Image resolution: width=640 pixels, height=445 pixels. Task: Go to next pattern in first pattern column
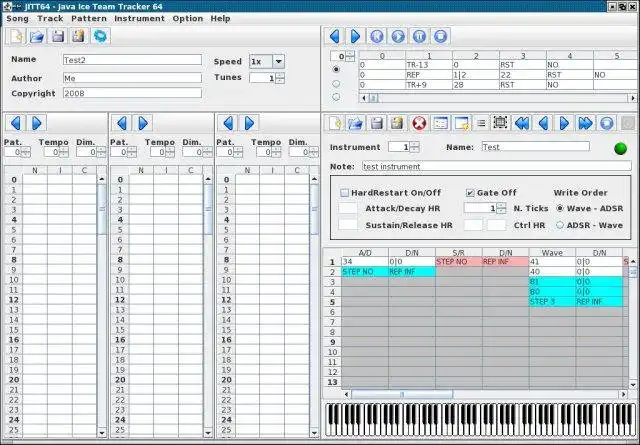tap(37, 123)
